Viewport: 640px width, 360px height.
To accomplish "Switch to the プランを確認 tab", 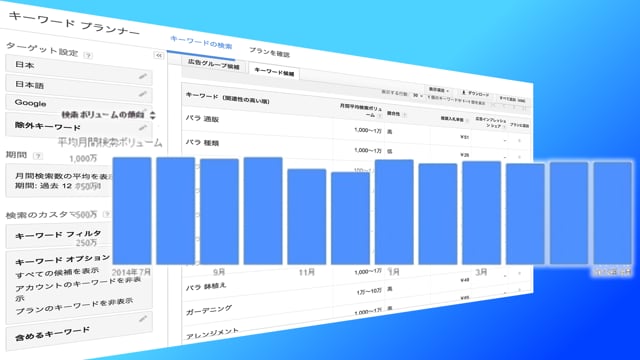I will [x=269, y=53].
